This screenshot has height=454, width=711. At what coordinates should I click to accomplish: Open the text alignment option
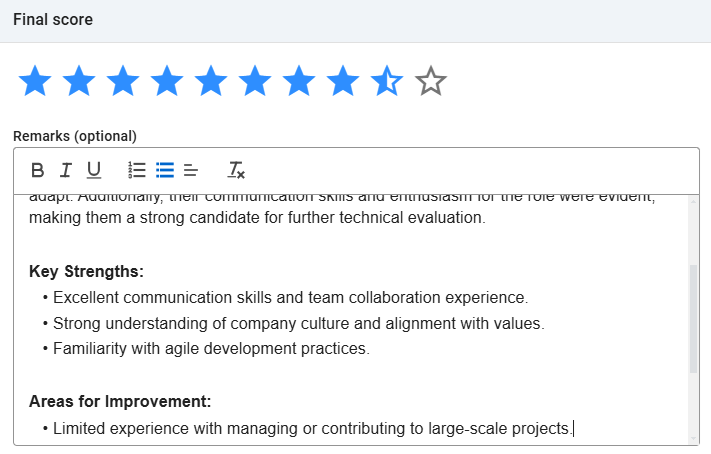pos(191,170)
